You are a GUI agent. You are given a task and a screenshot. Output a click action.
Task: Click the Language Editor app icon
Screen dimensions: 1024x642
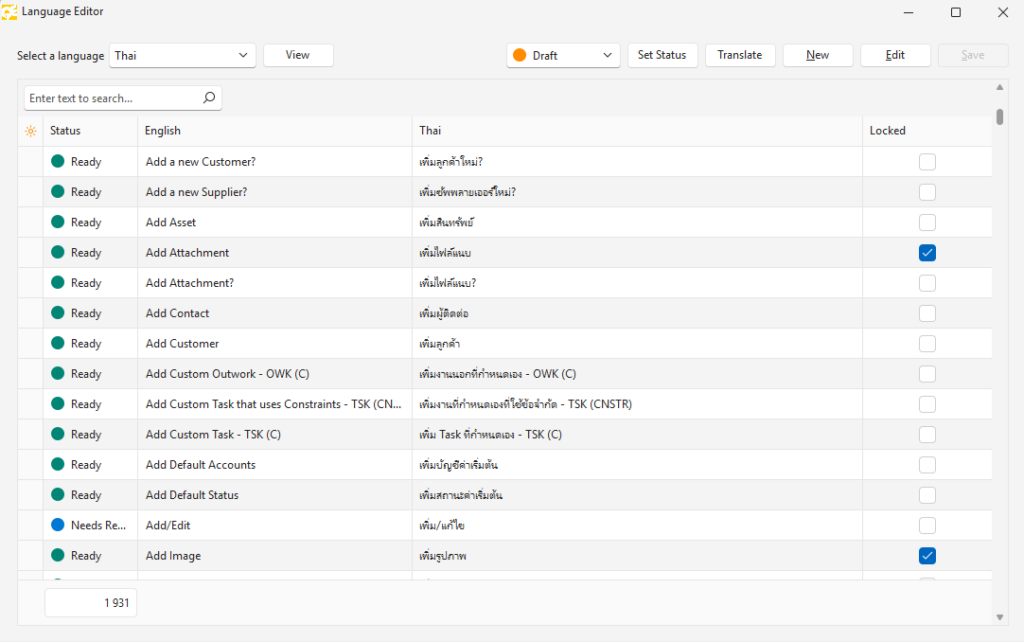9,12
